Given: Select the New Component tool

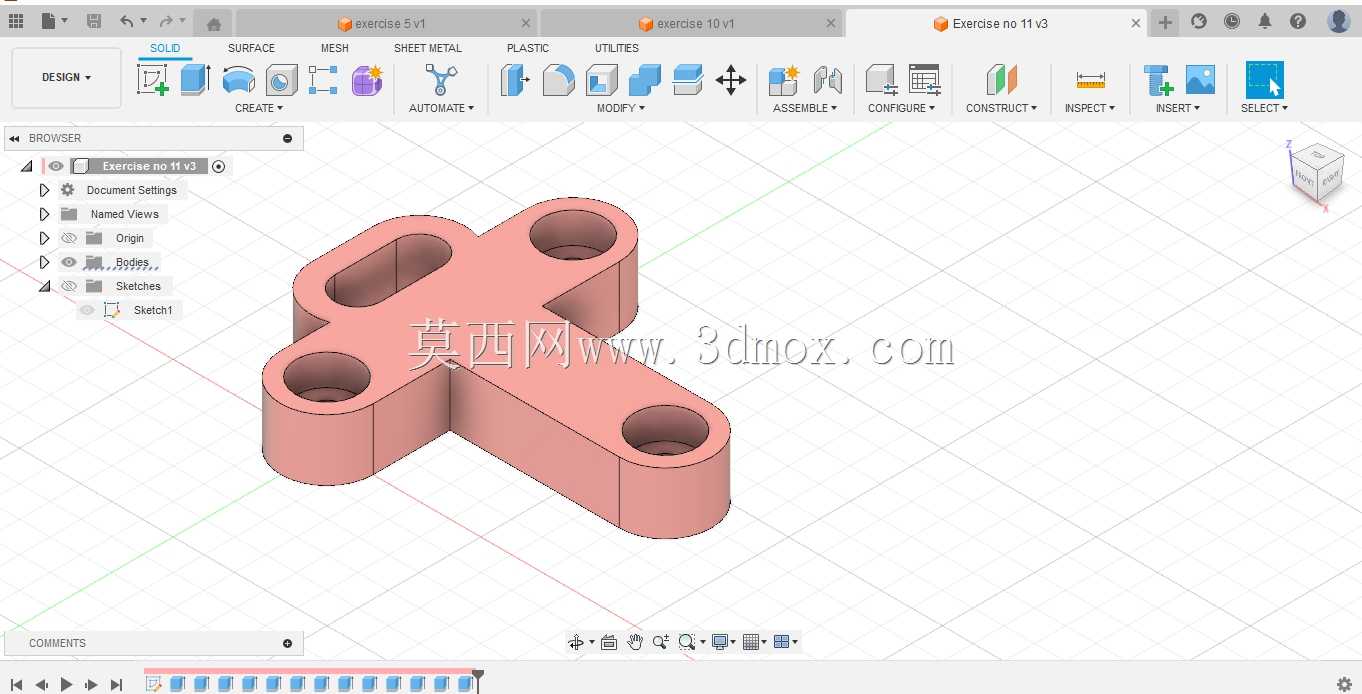Looking at the screenshot, I should pos(784,80).
